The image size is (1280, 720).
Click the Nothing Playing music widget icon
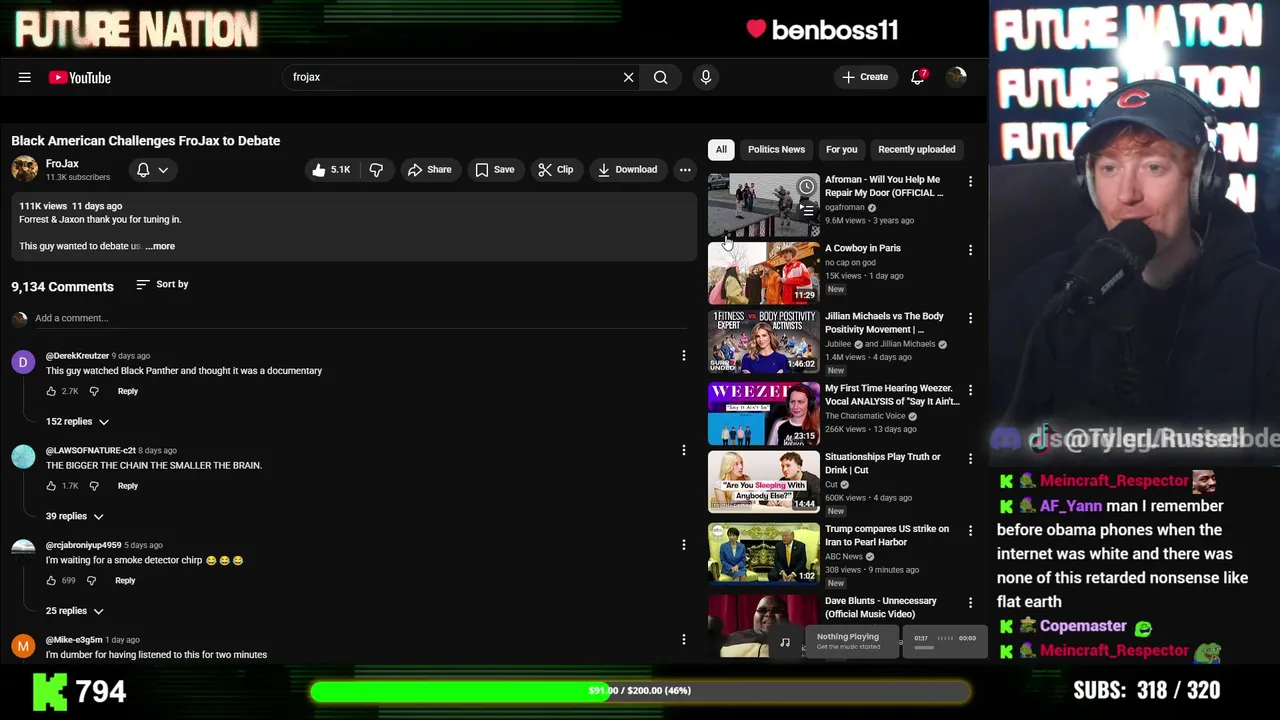click(x=785, y=643)
